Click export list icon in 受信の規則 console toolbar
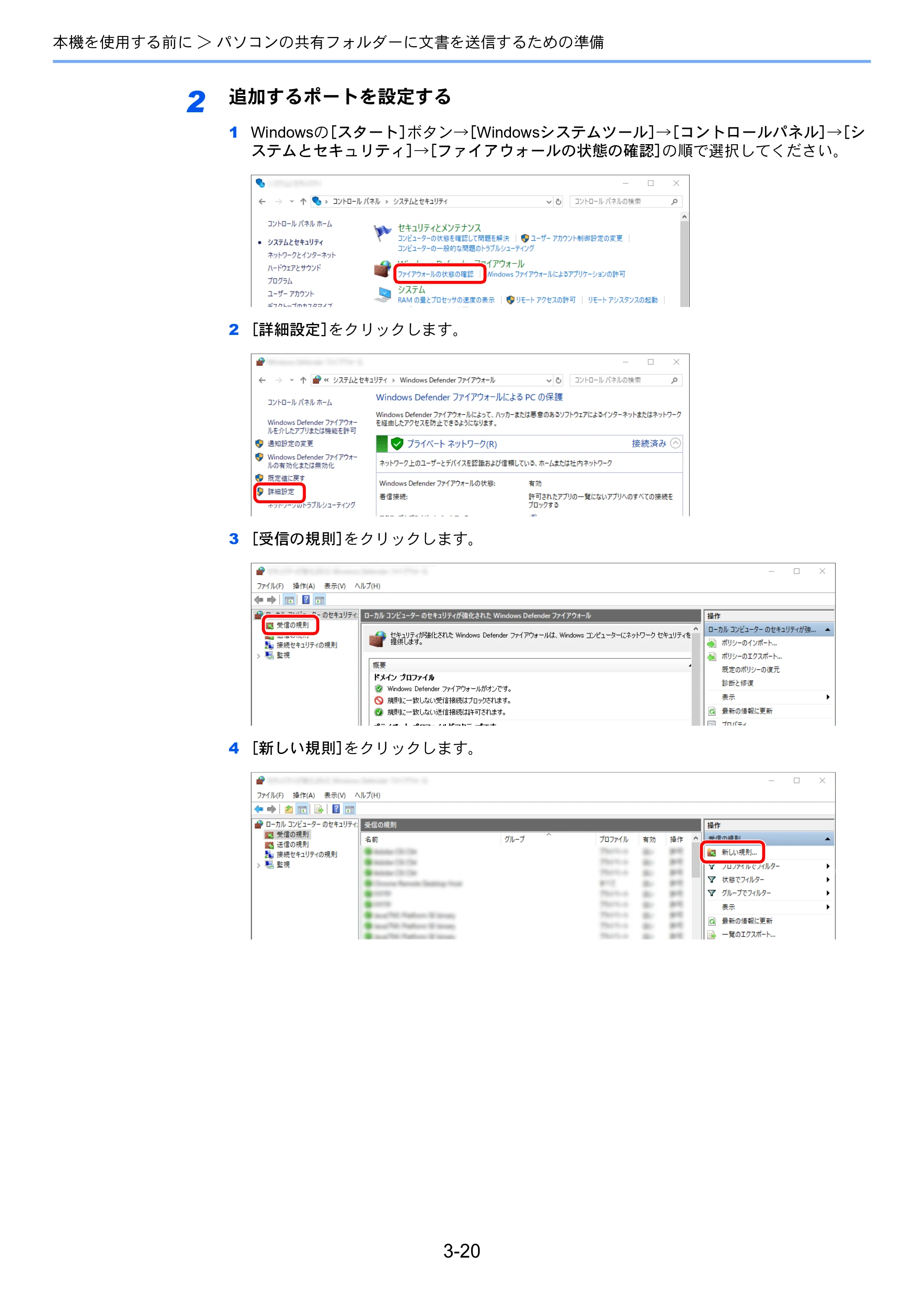This screenshot has width=924, height=1307. (x=319, y=809)
